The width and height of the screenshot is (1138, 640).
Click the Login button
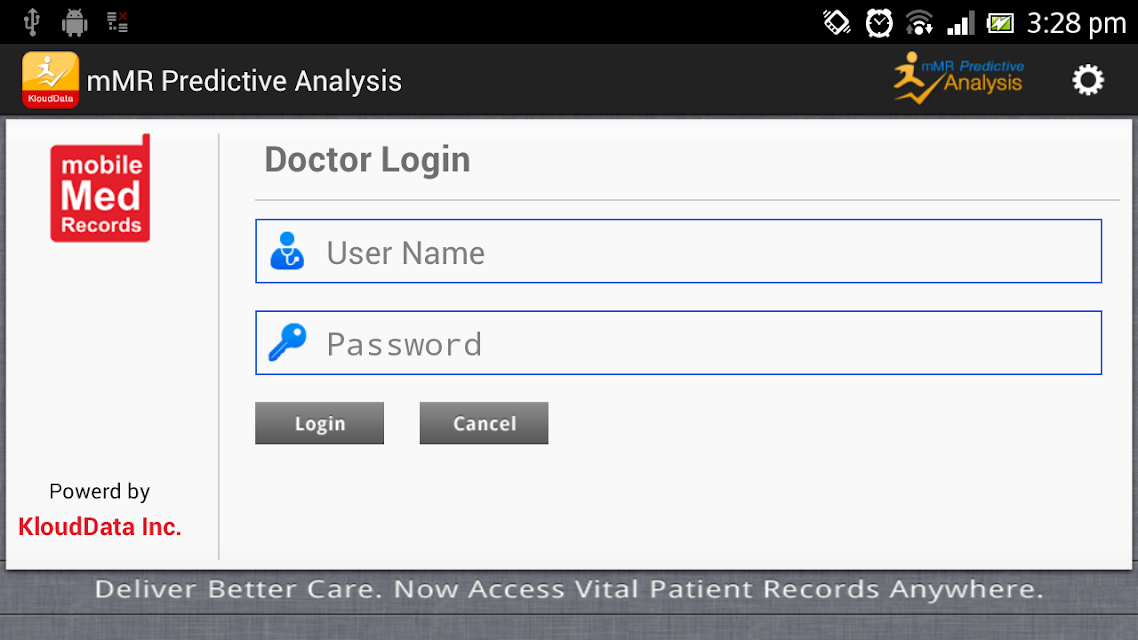(319, 423)
